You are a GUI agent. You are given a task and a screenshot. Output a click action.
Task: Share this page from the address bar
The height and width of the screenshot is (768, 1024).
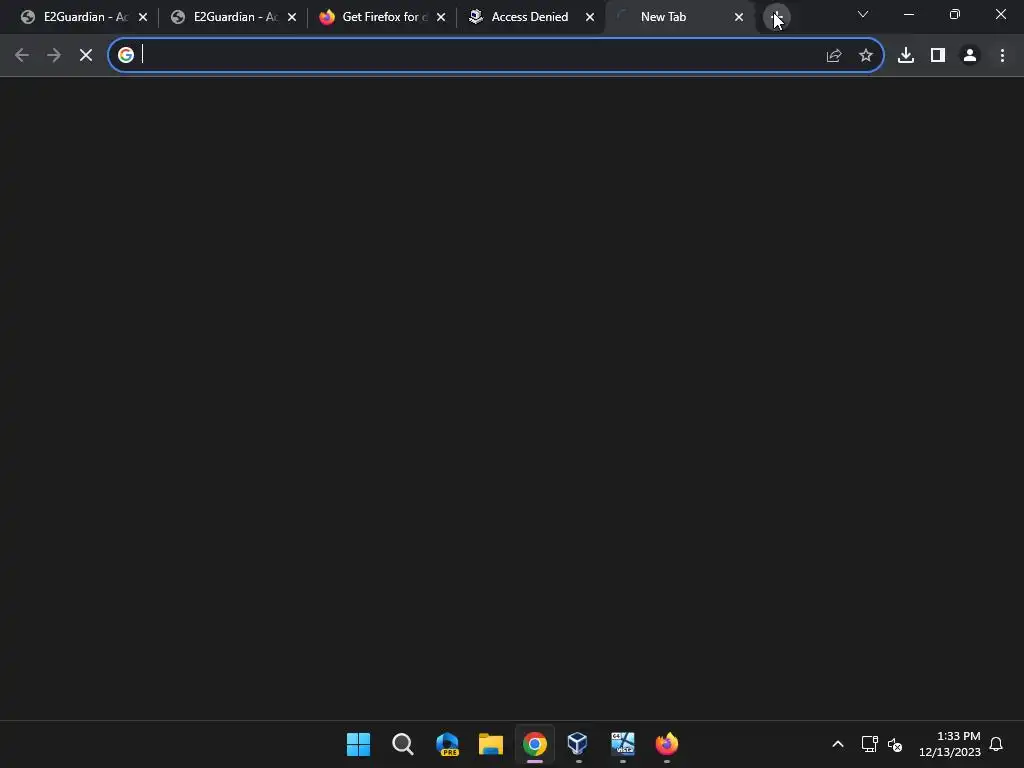[834, 56]
